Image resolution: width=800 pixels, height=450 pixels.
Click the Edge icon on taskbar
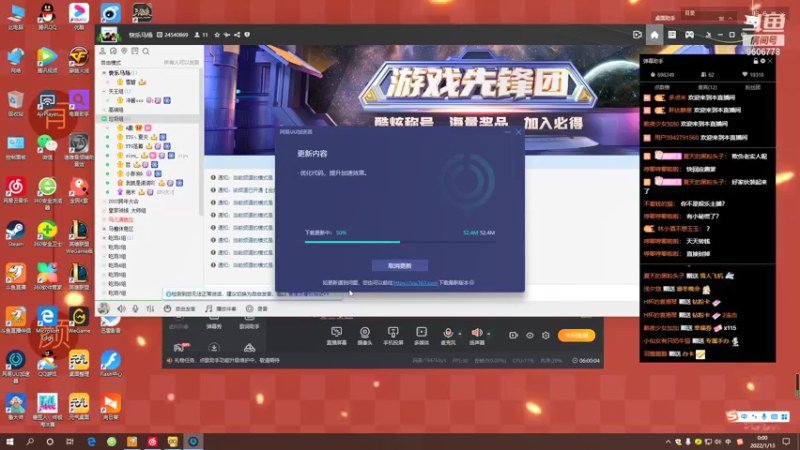(x=91, y=441)
